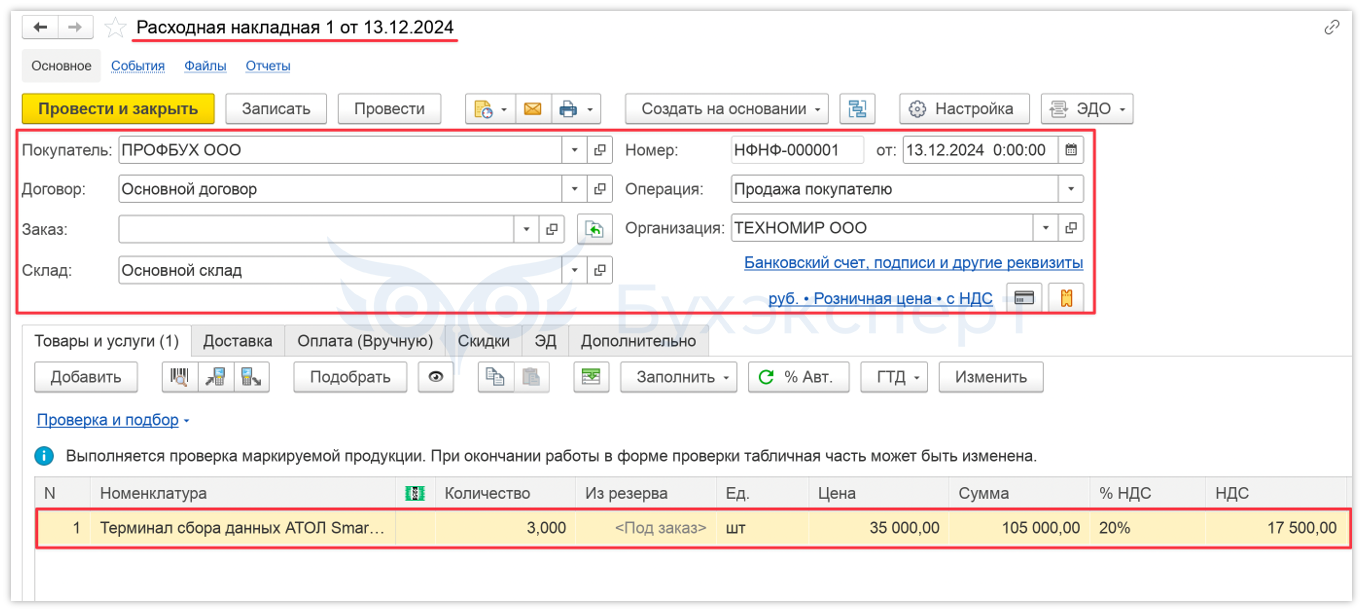
Task: Click the barcode scanner search icon
Action: tap(180, 377)
